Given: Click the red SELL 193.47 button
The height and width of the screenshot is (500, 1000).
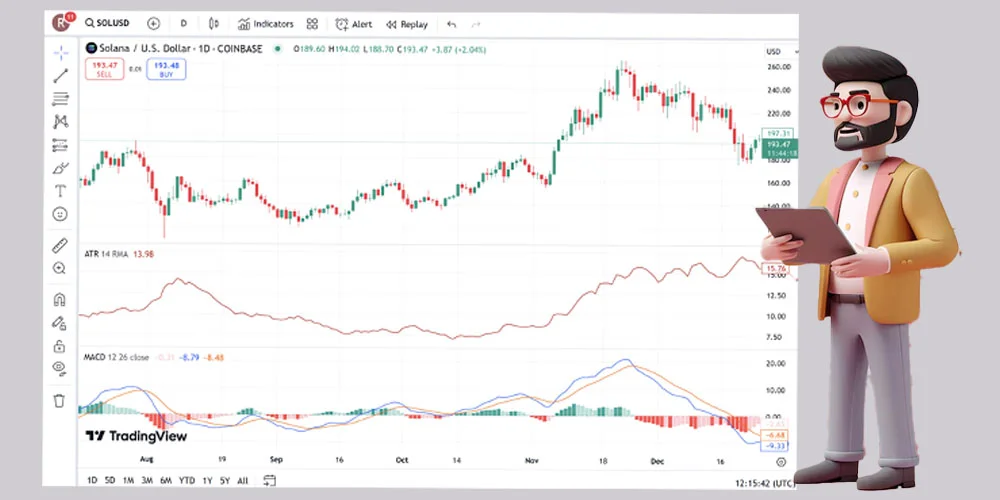Looking at the screenshot, I should pyautogui.click(x=105, y=69).
